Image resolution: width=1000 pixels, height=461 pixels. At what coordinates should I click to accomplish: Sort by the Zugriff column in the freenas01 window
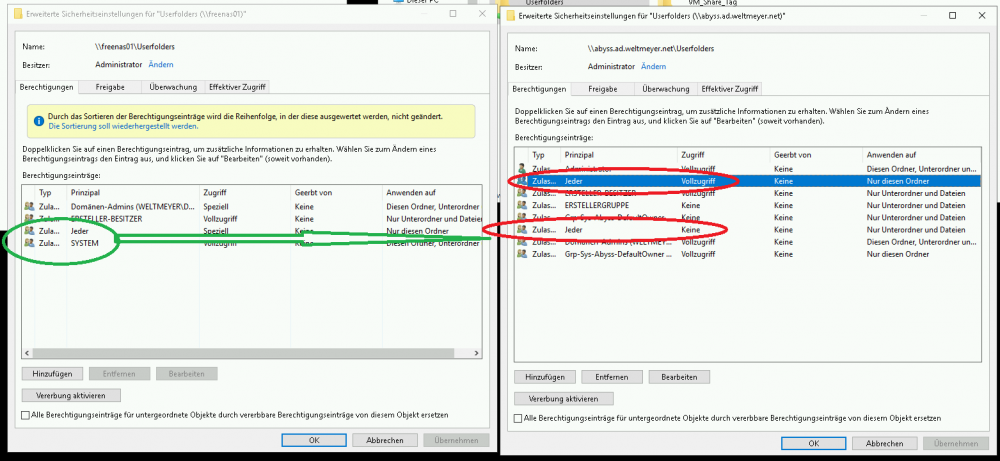244,193
